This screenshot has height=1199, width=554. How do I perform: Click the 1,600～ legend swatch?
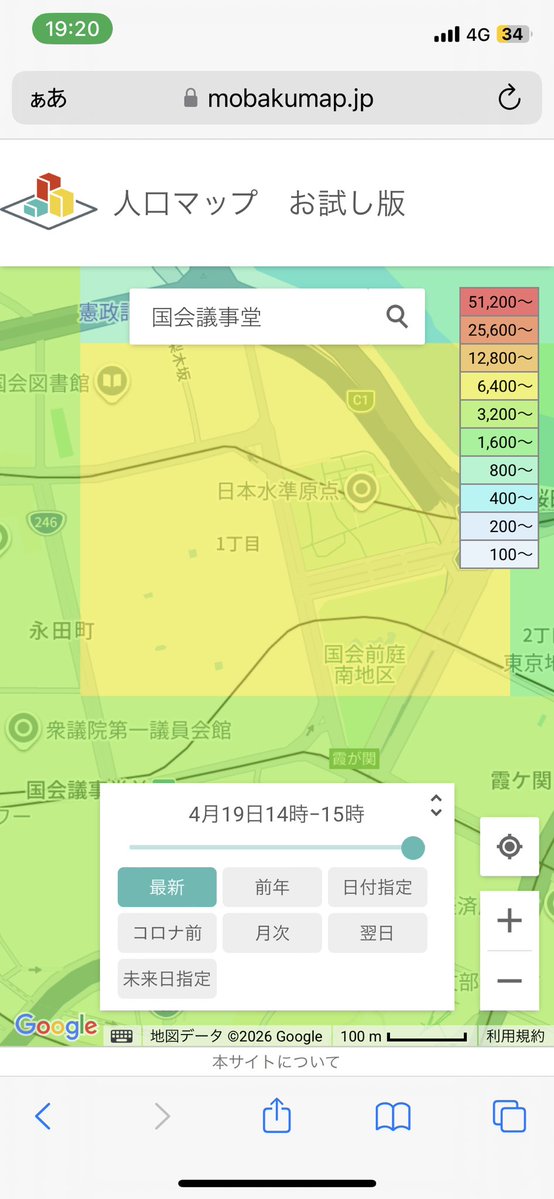point(499,442)
